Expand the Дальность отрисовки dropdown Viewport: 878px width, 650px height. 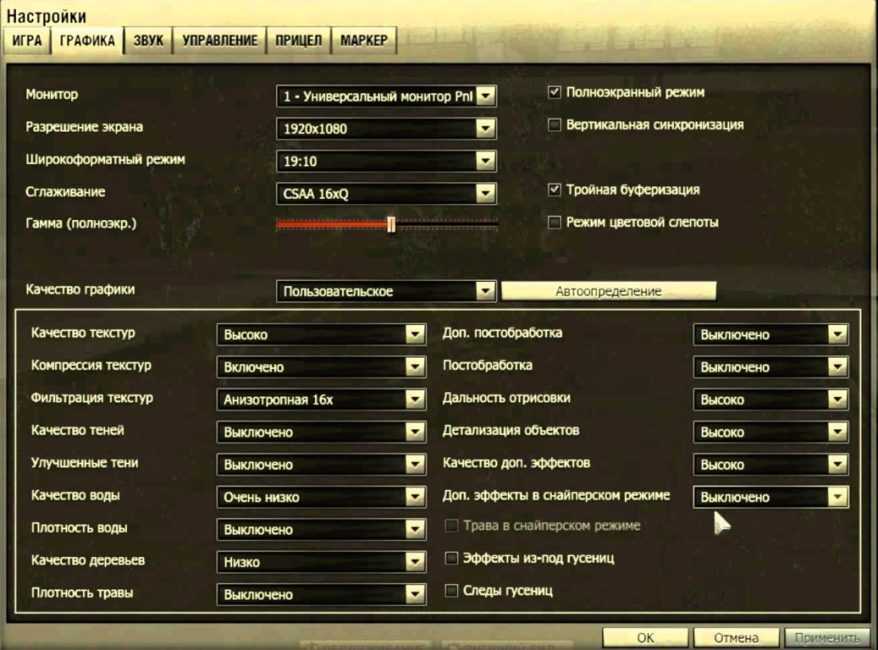[x=837, y=399]
